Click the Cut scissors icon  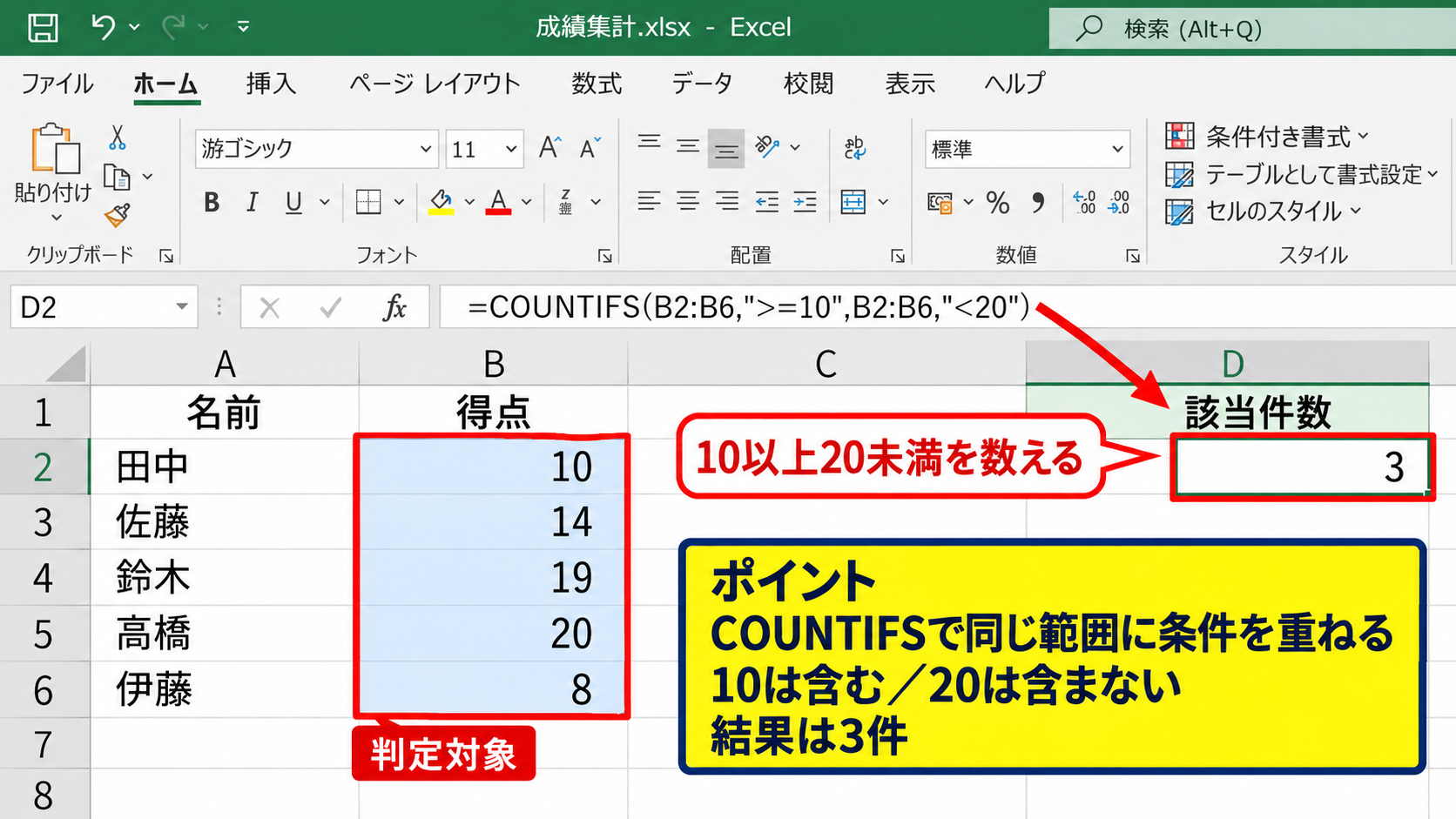pos(118,138)
